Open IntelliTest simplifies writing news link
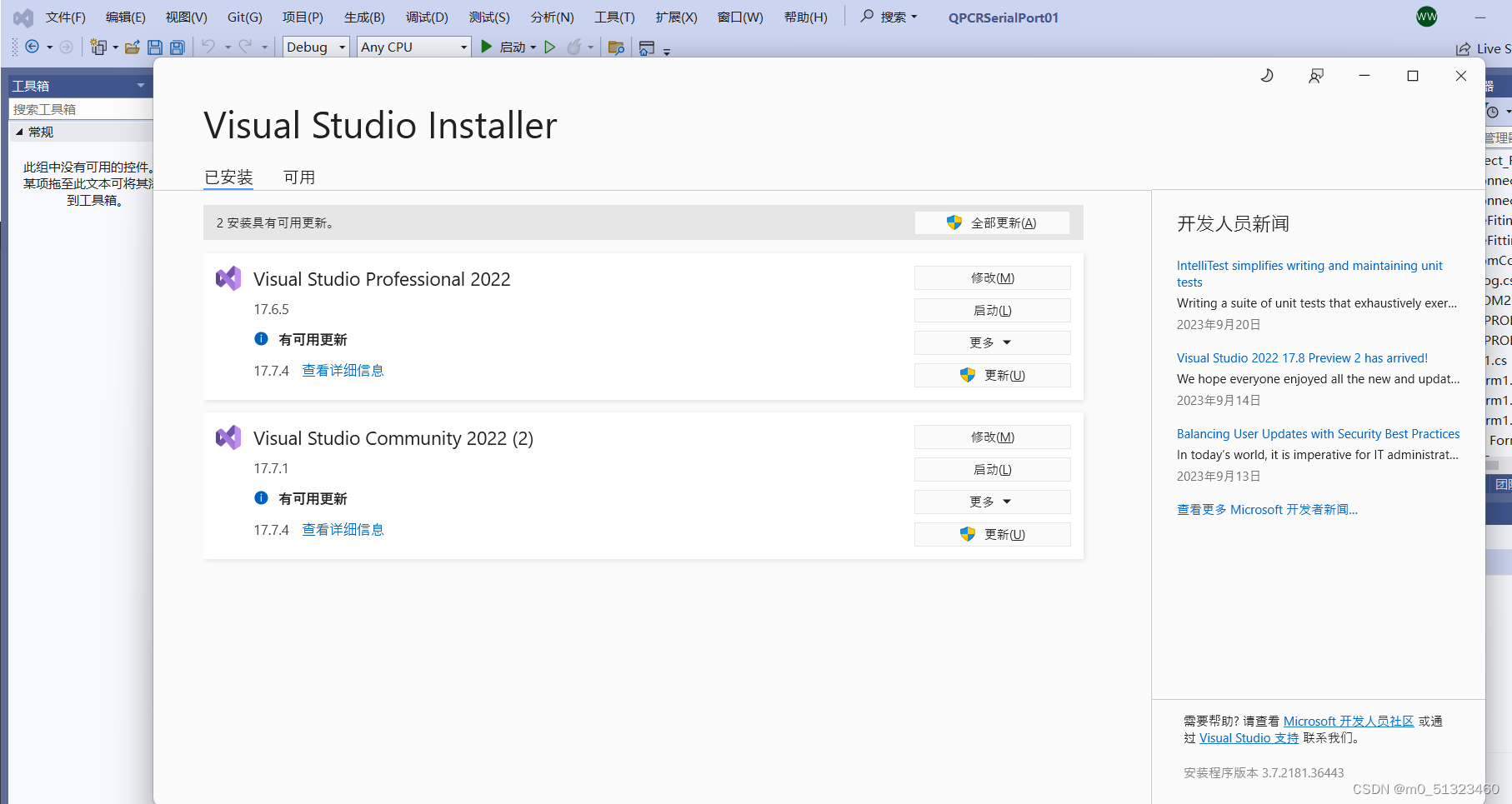Viewport: 1512px width, 804px height. point(1309,273)
